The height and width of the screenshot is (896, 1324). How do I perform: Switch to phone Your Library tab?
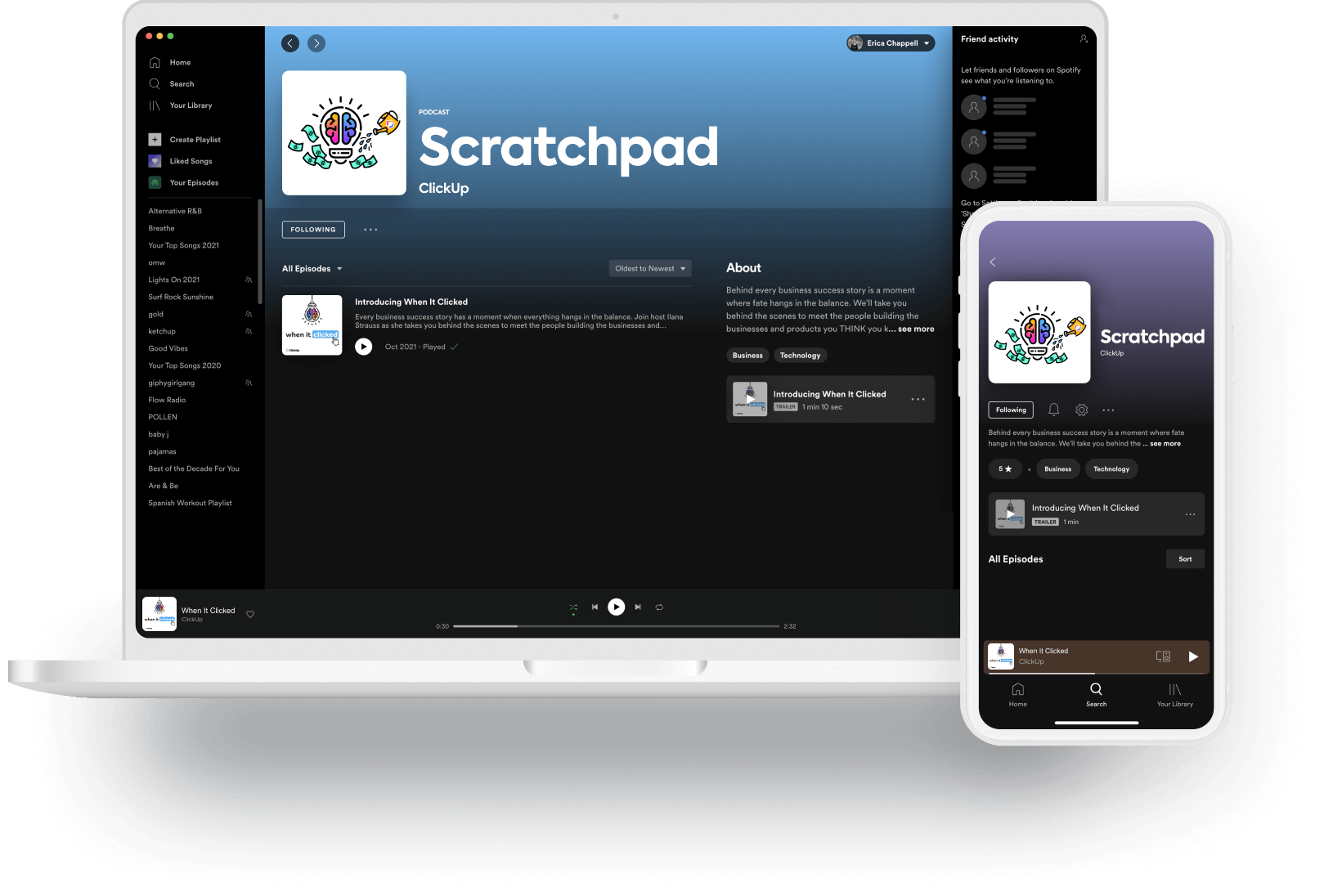click(x=1174, y=695)
